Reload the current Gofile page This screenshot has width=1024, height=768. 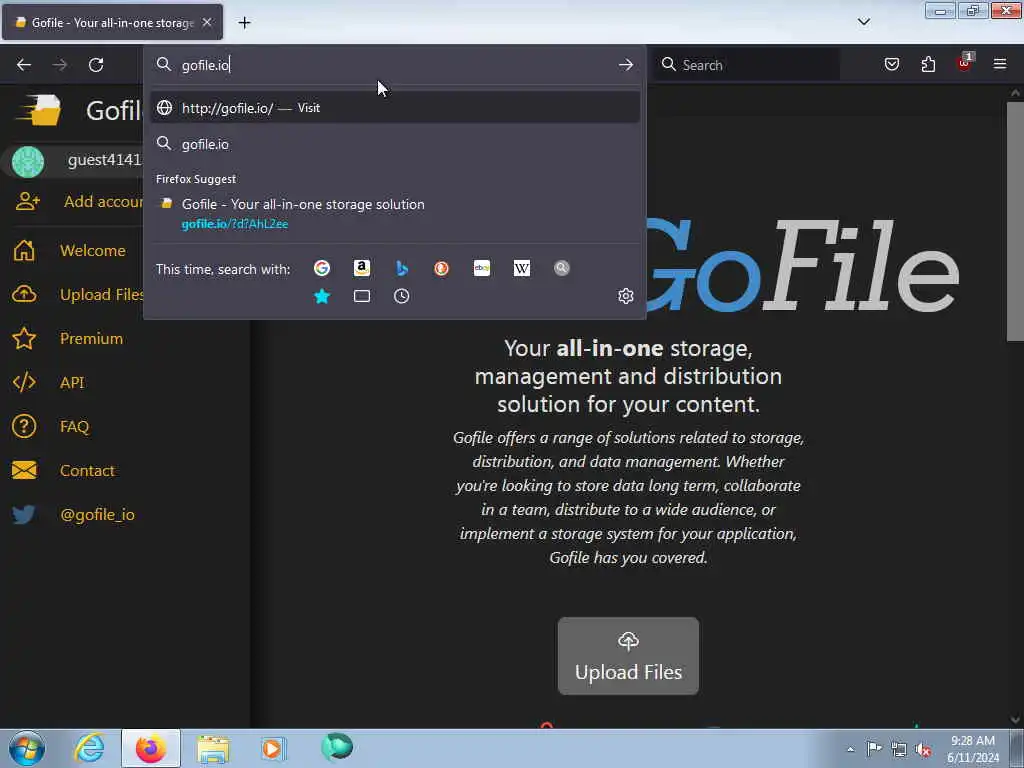96,65
